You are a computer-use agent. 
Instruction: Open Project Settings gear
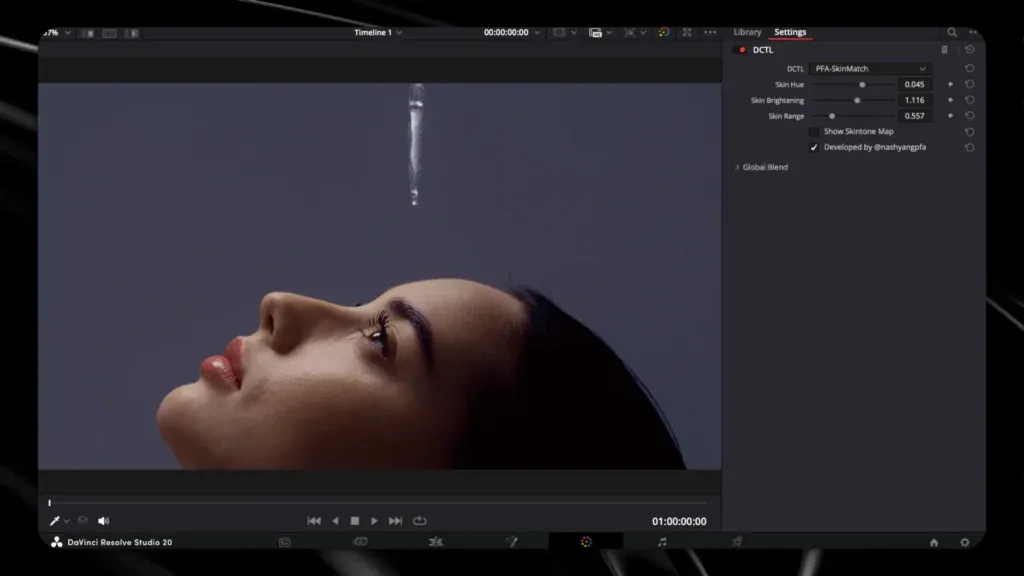click(965, 543)
